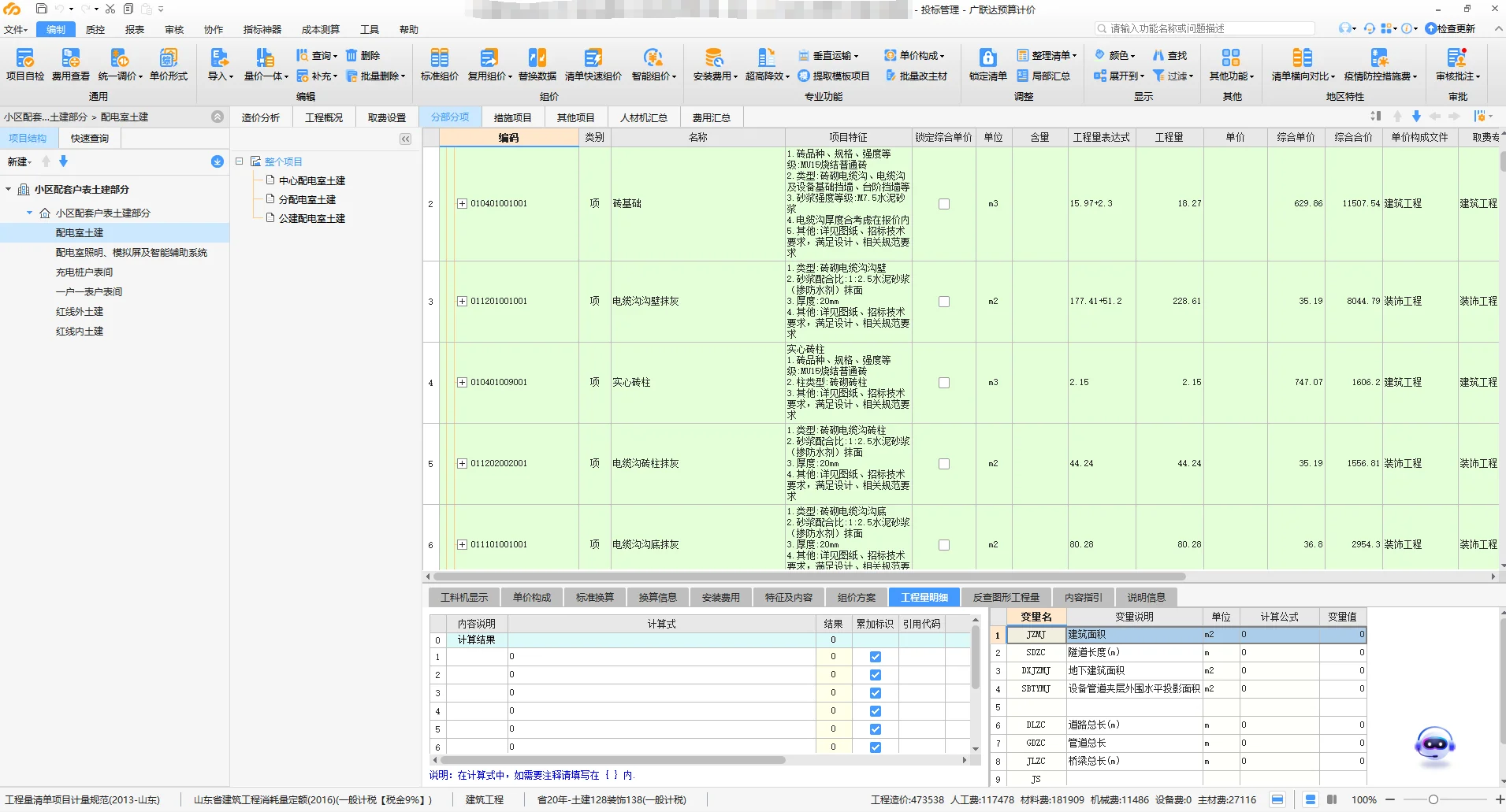Open the 导入 dropdown
Image resolution: width=1506 pixels, height=812 pixels.
(x=220, y=64)
